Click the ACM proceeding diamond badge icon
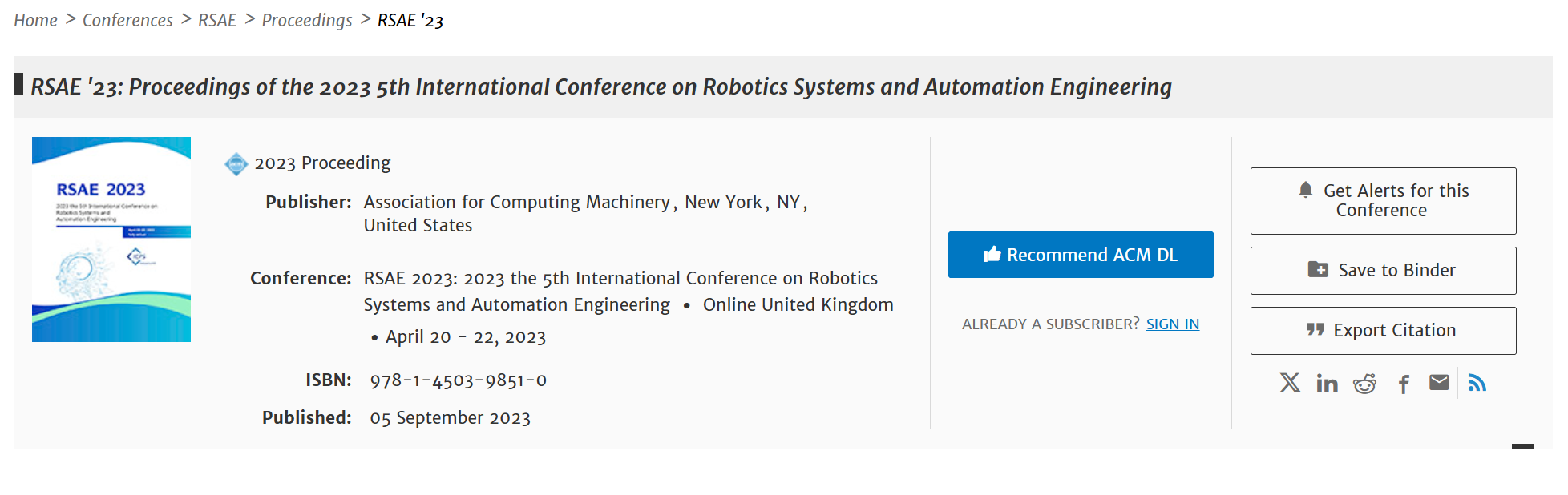 tap(236, 164)
